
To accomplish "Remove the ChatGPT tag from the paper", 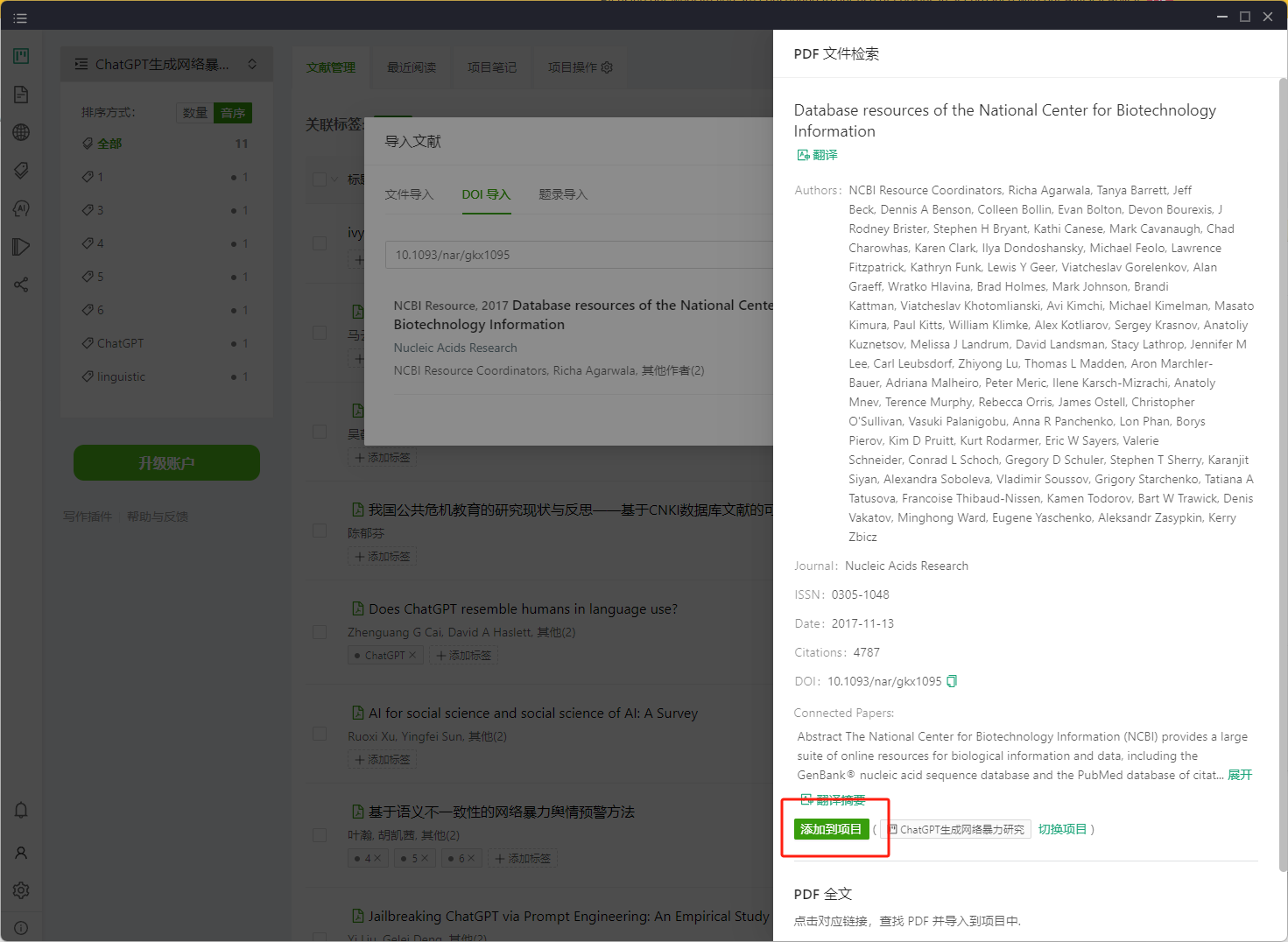I will 412,655.
